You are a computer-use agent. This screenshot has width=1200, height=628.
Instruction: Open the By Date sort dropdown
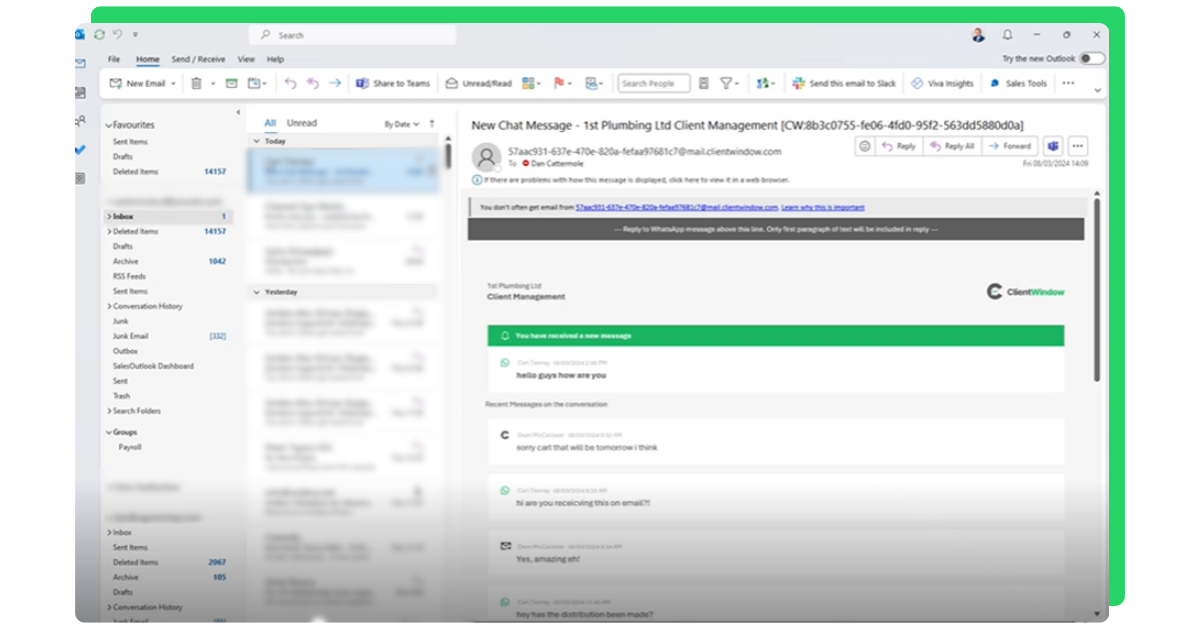402,124
